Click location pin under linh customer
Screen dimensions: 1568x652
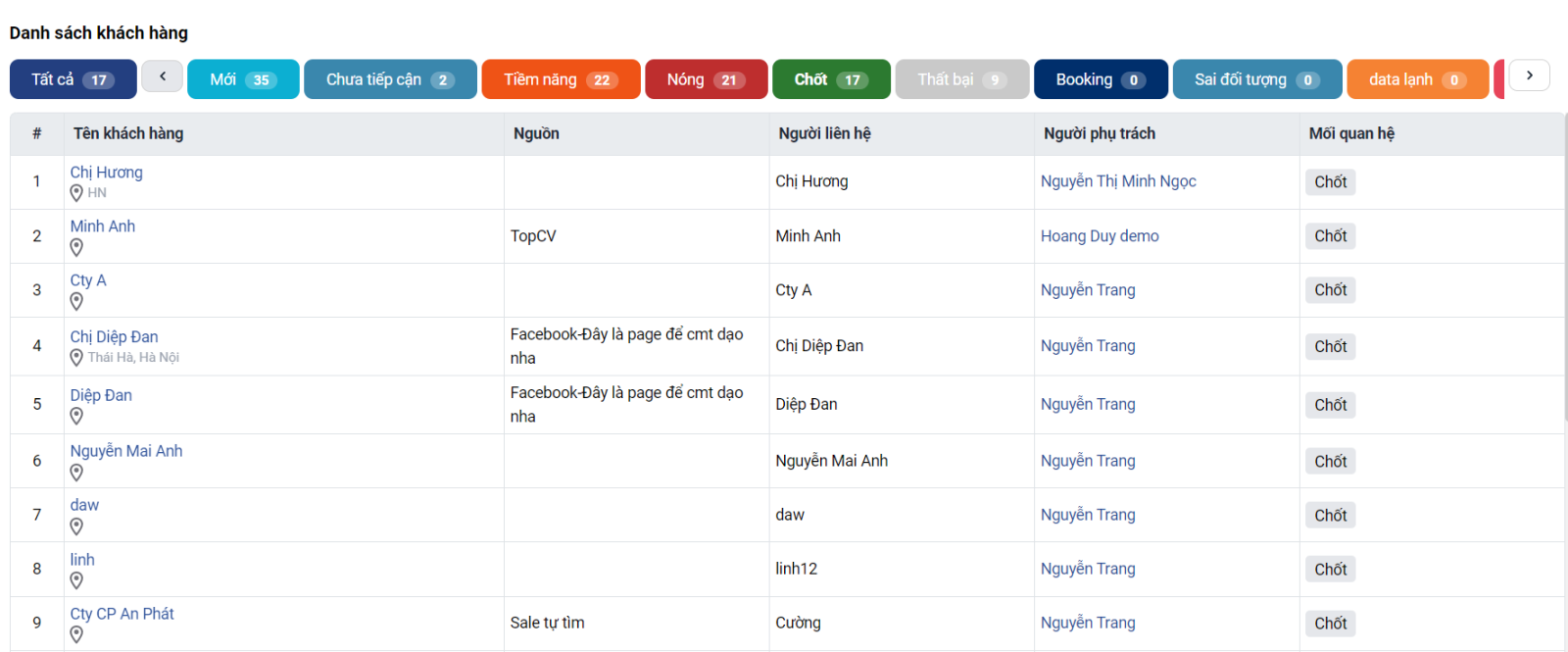[x=76, y=581]
